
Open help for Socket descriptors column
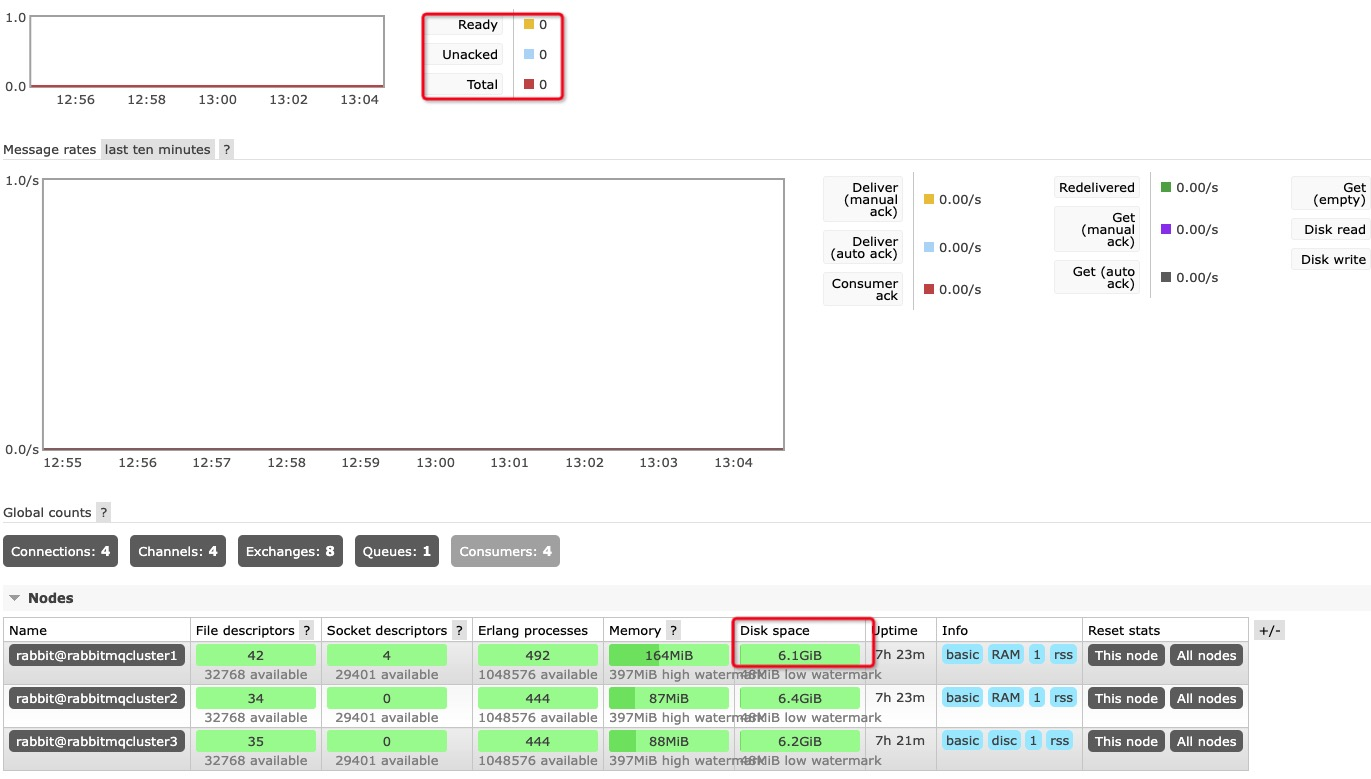[x=459, y=630]
